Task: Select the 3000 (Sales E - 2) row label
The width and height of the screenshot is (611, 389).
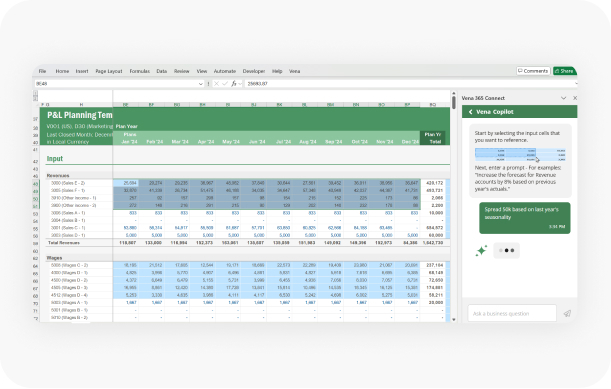Action: click(x=68, y=183)
